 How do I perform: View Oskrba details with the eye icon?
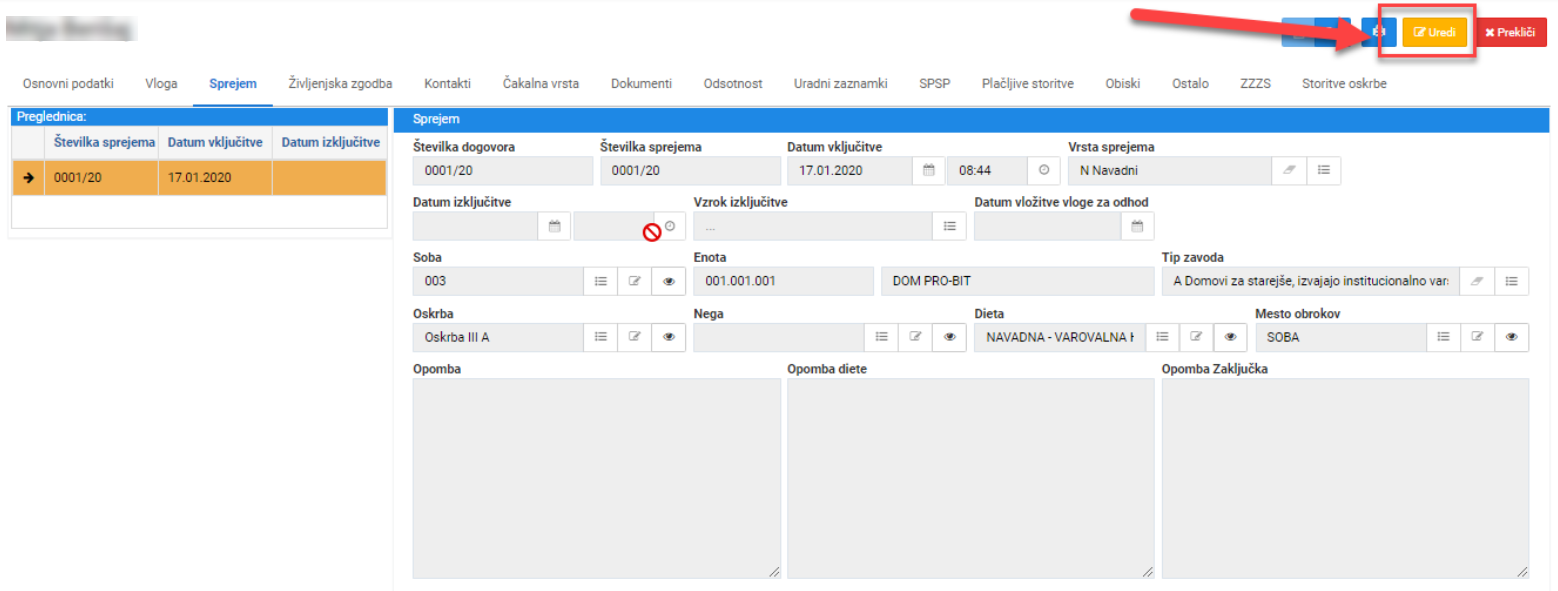(x=668, y=337)
